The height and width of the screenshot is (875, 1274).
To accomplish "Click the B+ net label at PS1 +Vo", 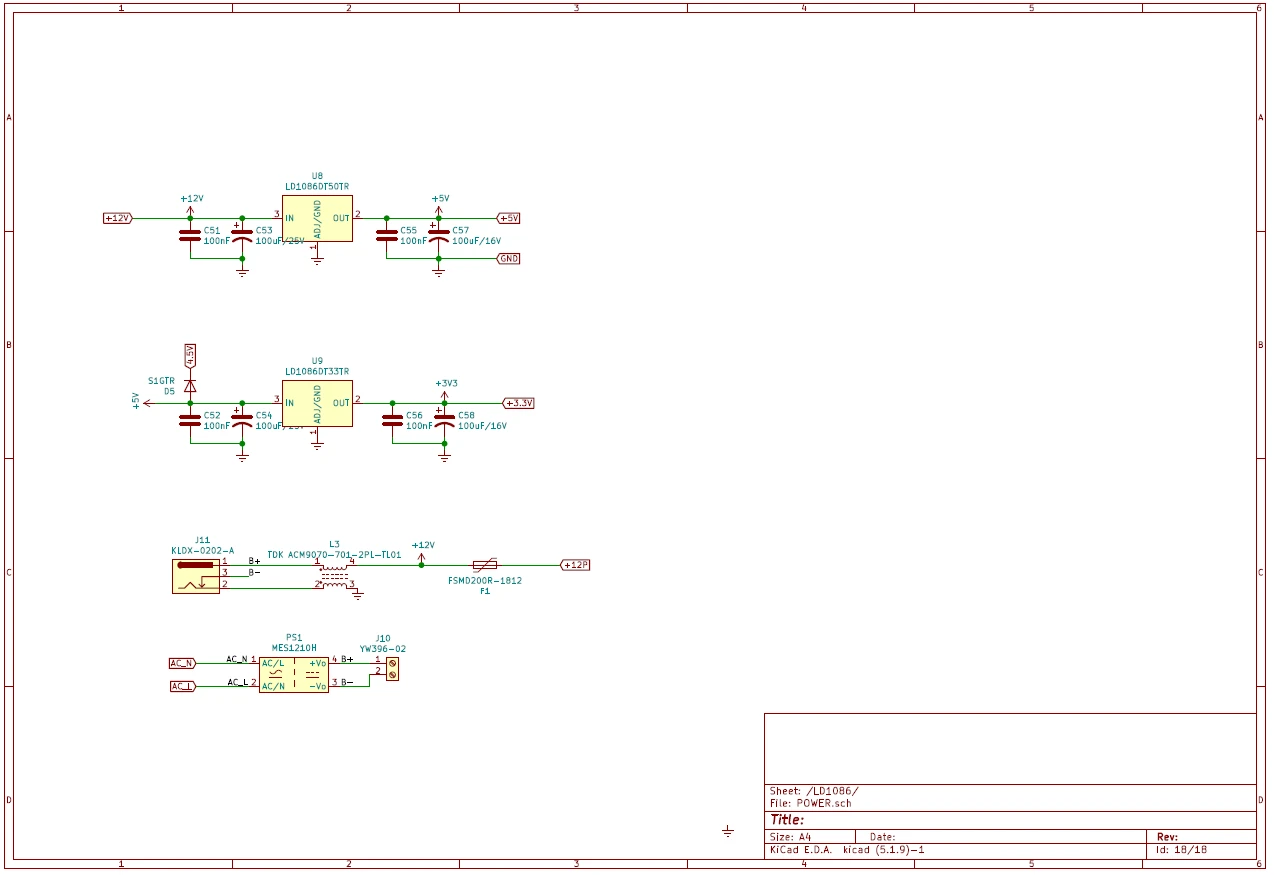I will pos(347,659).
